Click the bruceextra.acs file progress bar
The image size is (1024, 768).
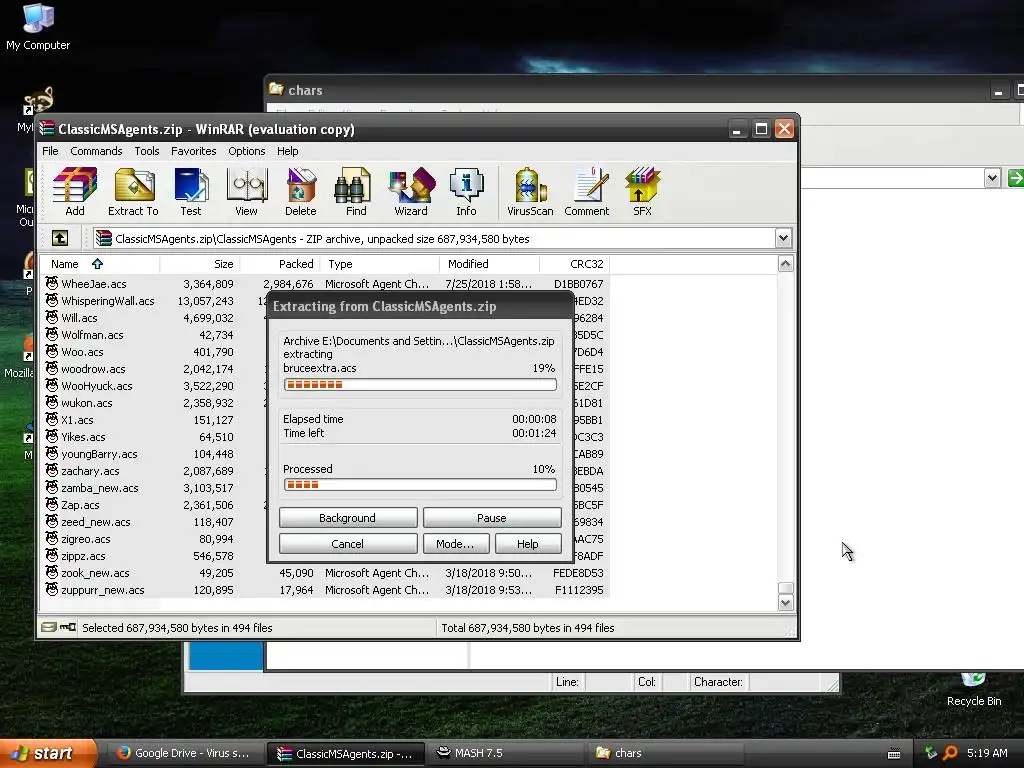[420, 385]
